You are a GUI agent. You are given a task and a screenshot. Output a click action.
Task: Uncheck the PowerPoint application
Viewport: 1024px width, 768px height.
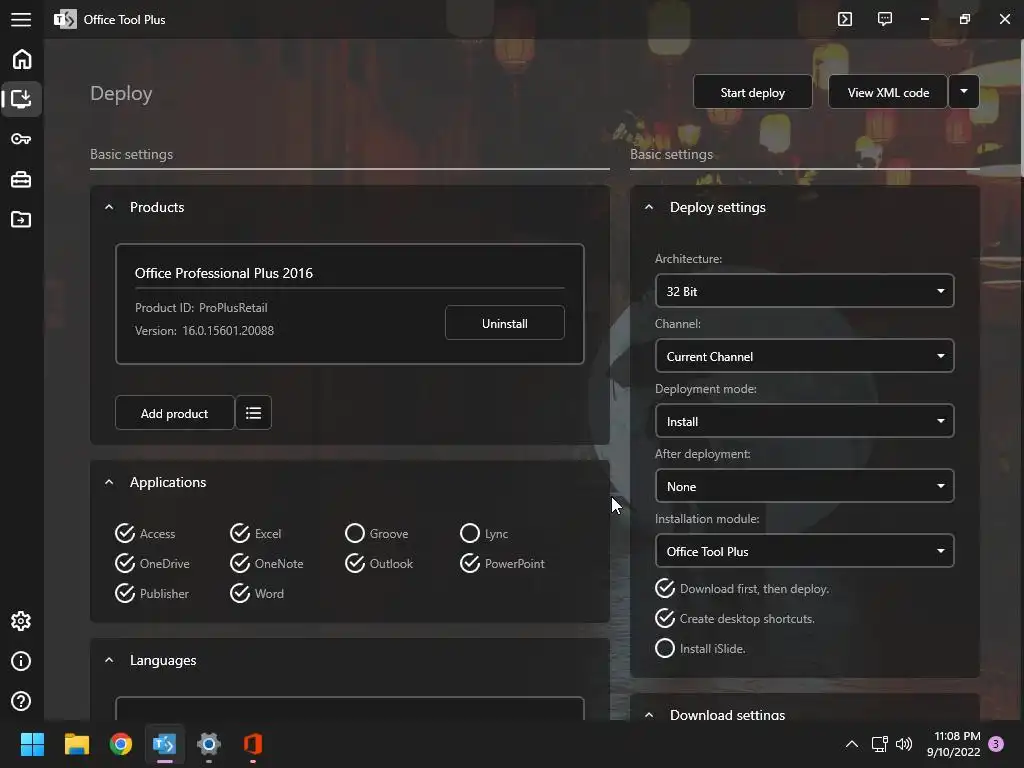pyautogui.click(x=502, y=564)
